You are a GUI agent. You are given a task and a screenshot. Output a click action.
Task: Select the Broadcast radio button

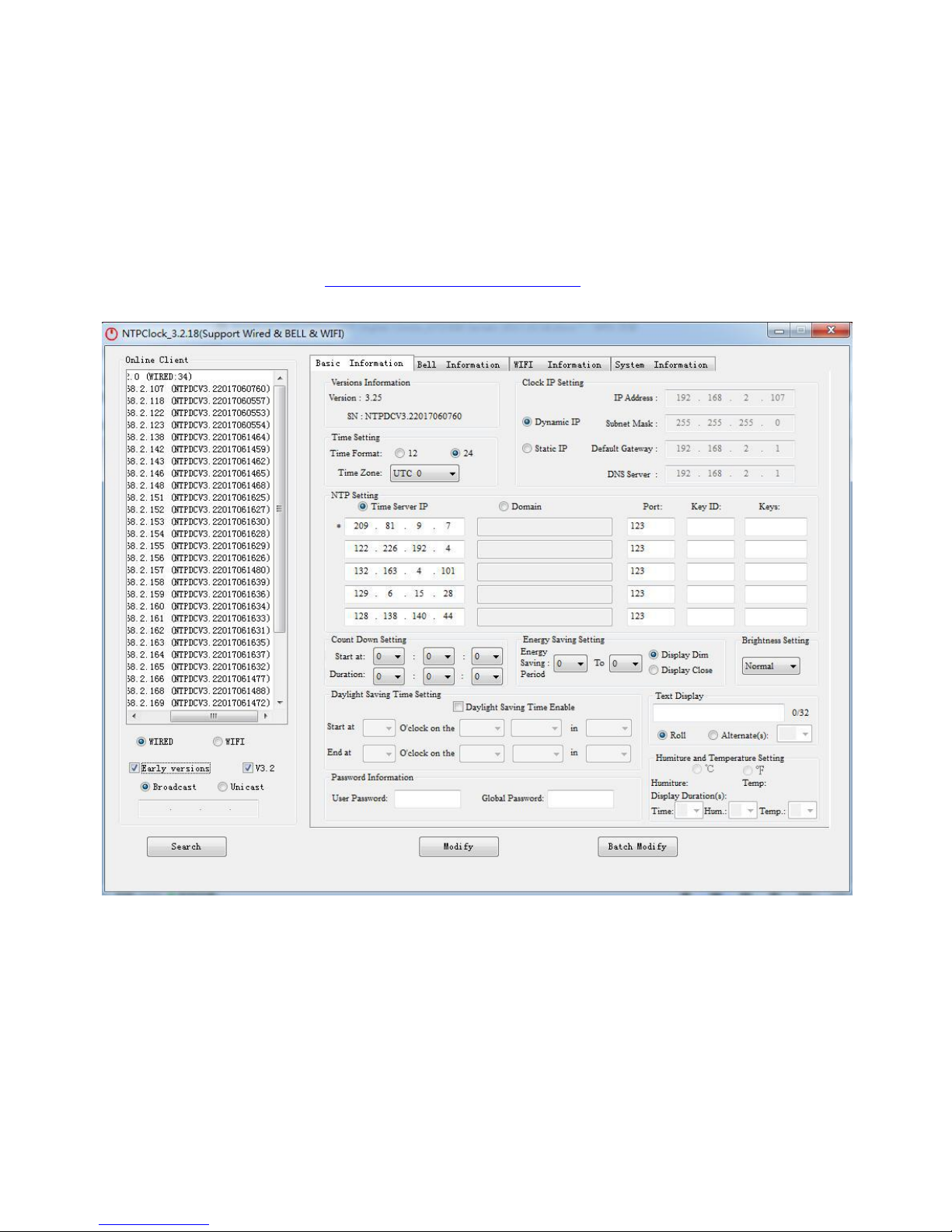[x=145, y=787]
